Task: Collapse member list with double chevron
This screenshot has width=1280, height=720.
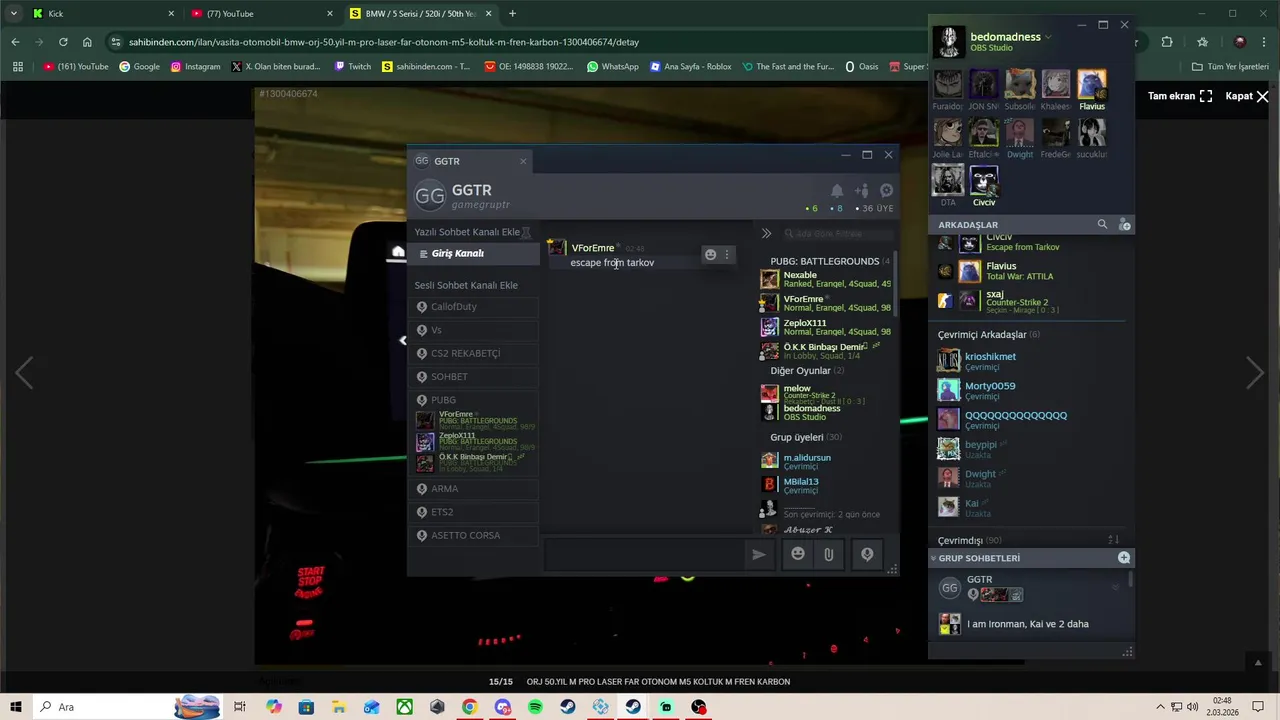Action: (x=766, y=233)
